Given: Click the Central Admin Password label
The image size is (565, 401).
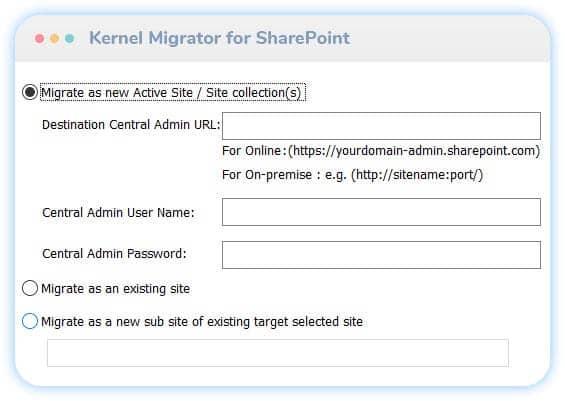Looking at the screenshot, I should click(x=114, y=254).
